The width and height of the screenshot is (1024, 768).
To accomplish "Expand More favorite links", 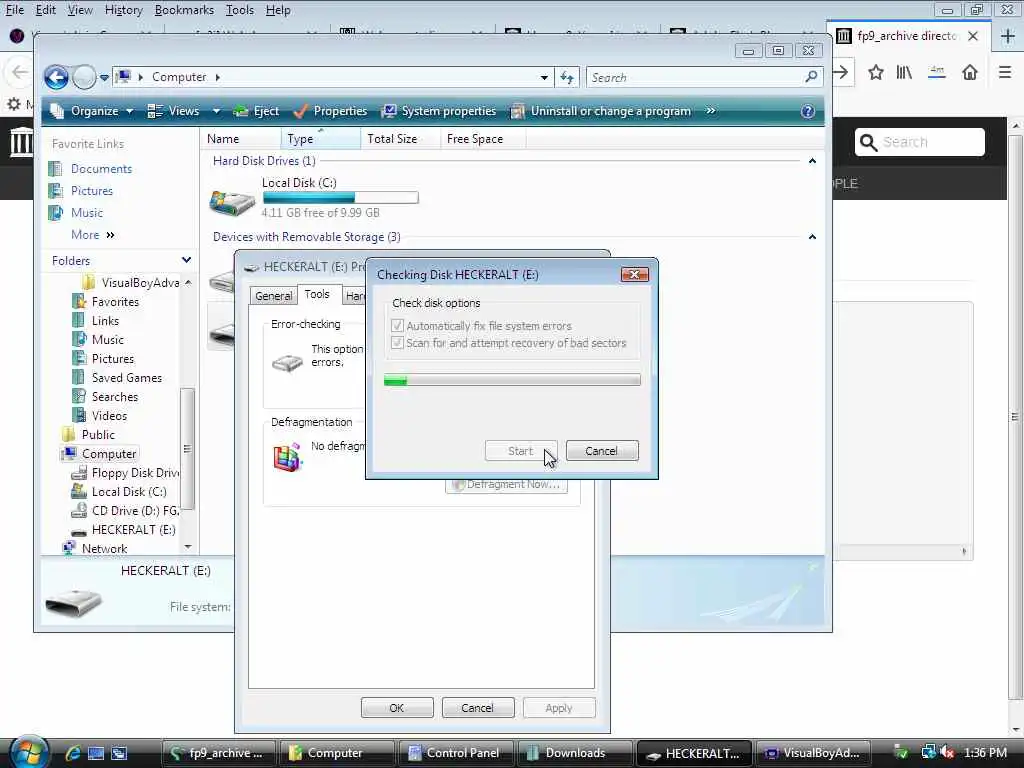I will tap(93, 234).
